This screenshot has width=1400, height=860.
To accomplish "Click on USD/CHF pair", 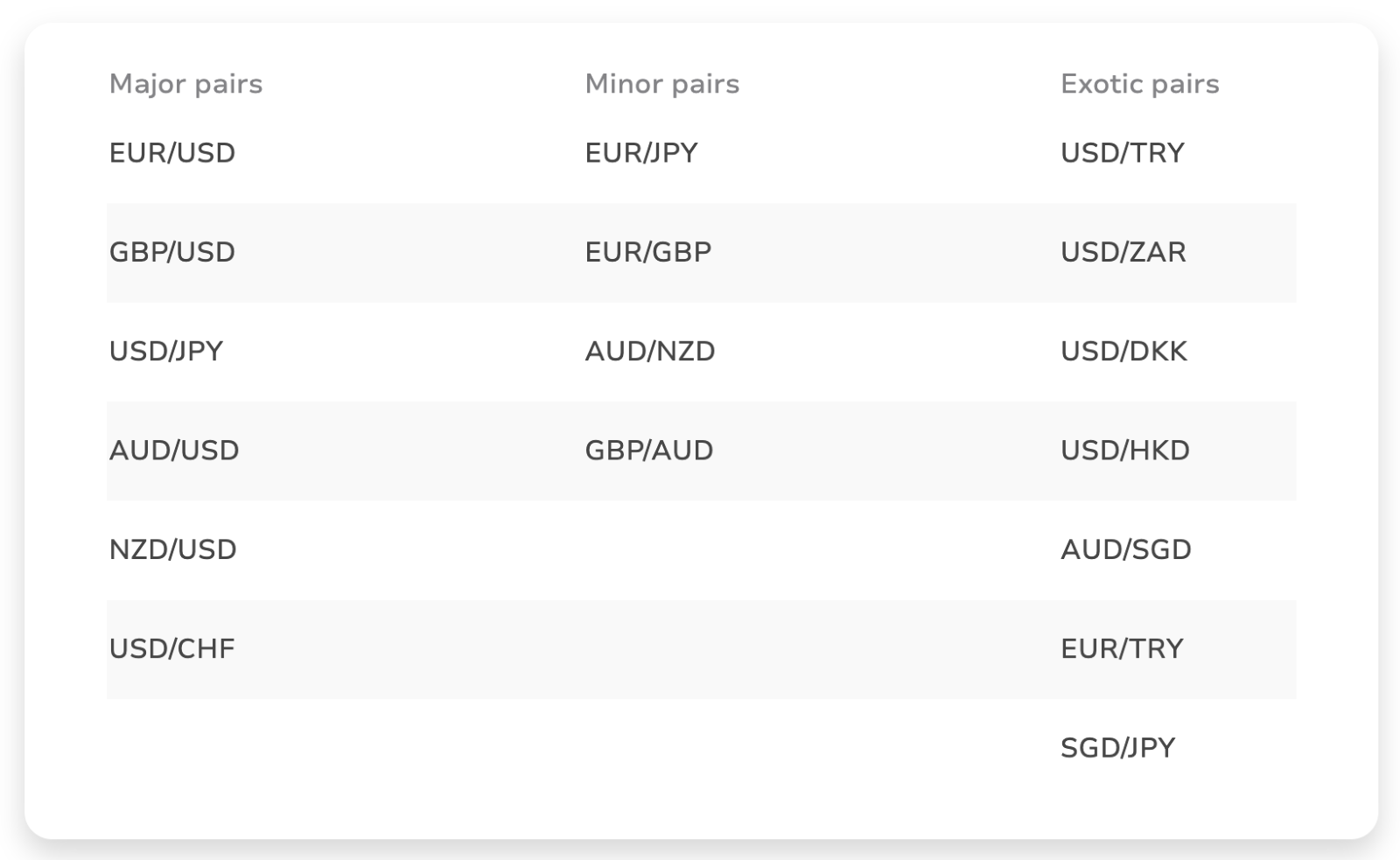I will pos(172,648).
